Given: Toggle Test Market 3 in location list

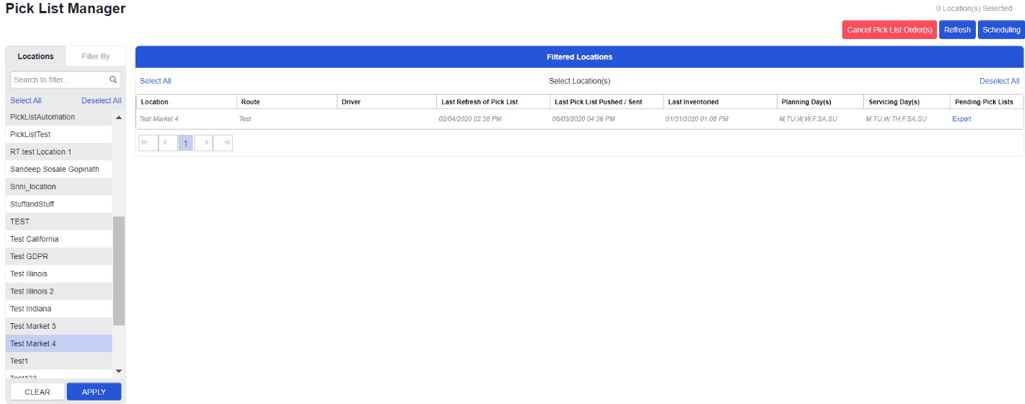Looking at the screenshot, I should tap(33, 326).
